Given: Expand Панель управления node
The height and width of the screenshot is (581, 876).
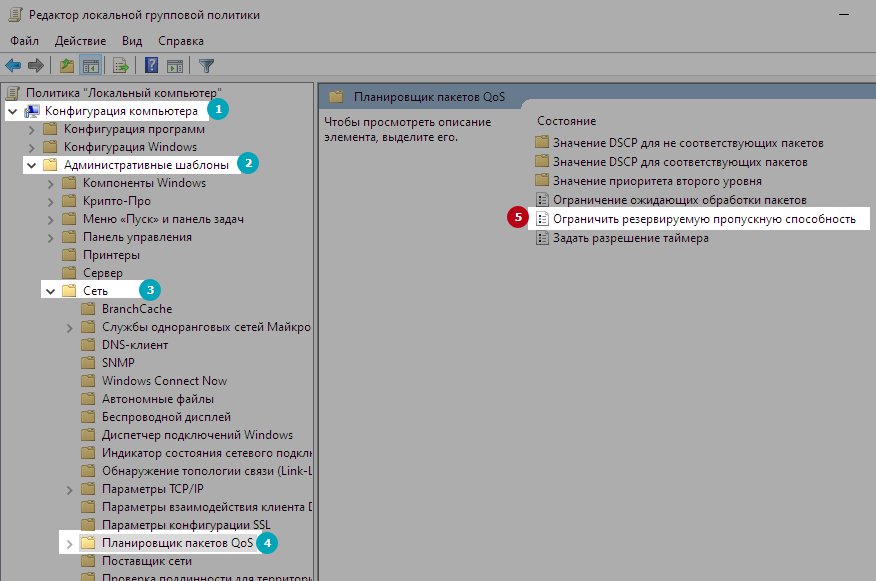Looking at the screenshot, I should point(50,237).
